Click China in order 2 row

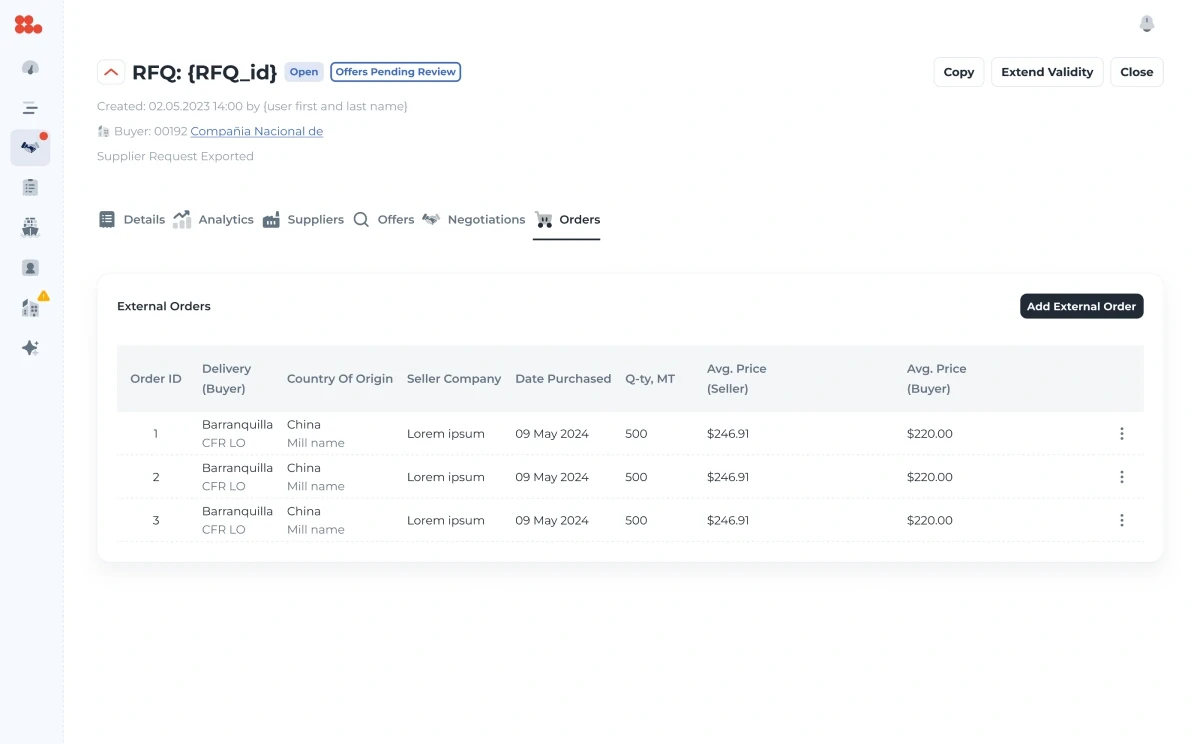coord(304,468)
